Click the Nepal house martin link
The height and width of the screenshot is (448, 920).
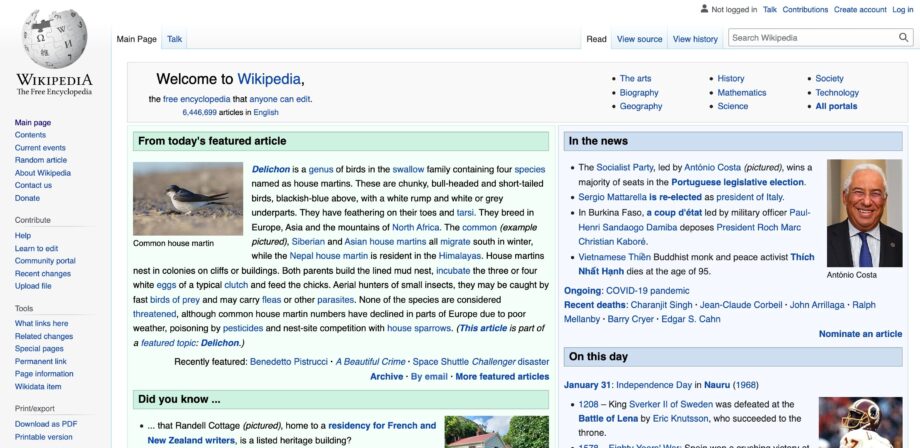(329, 256)
